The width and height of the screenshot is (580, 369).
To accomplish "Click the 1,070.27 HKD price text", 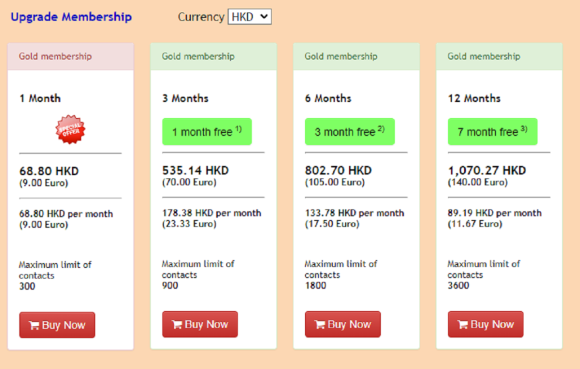I will click(x=487, y=170).
